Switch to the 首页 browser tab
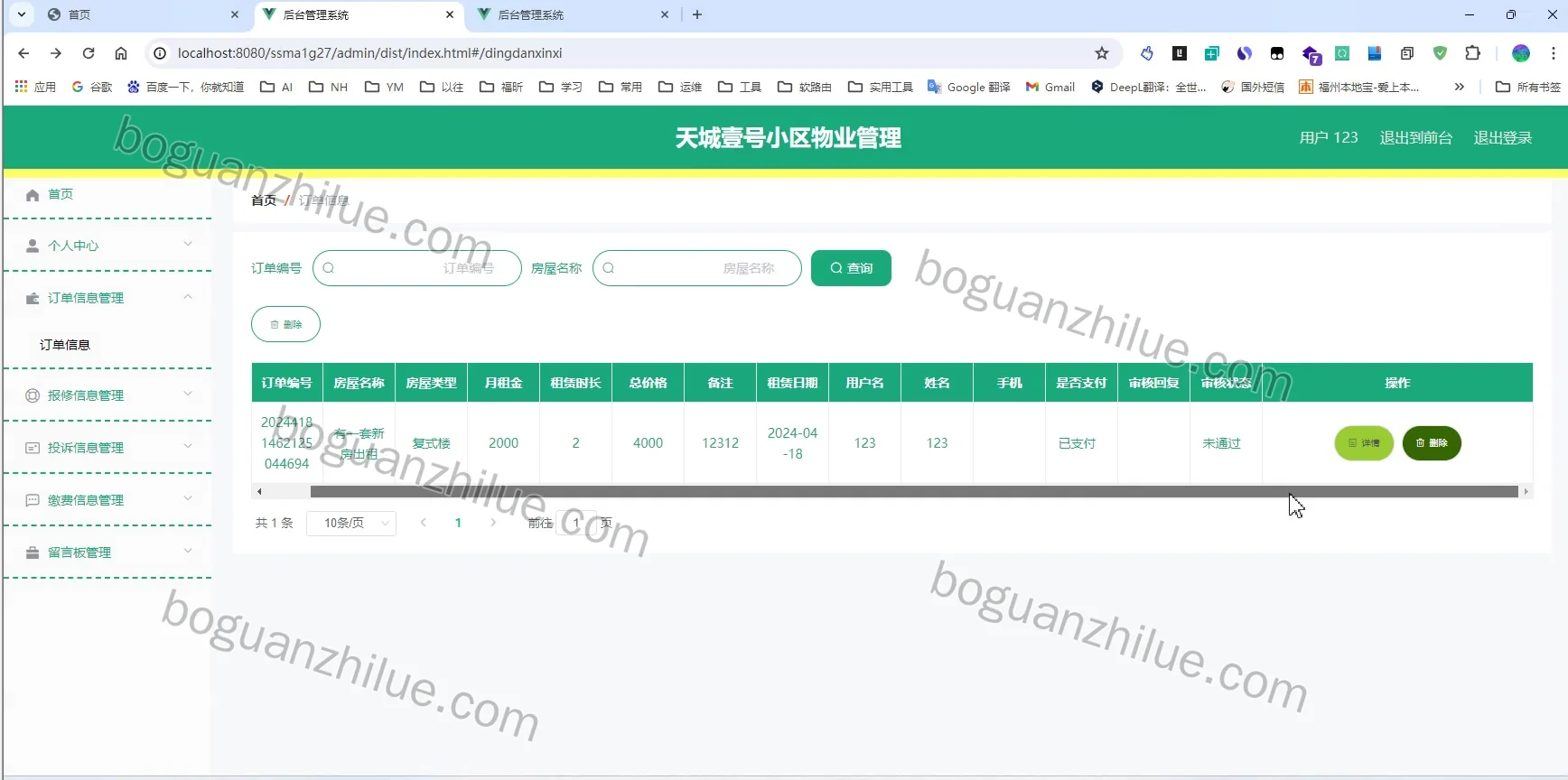1568x780 pixels. coord(143,14)
